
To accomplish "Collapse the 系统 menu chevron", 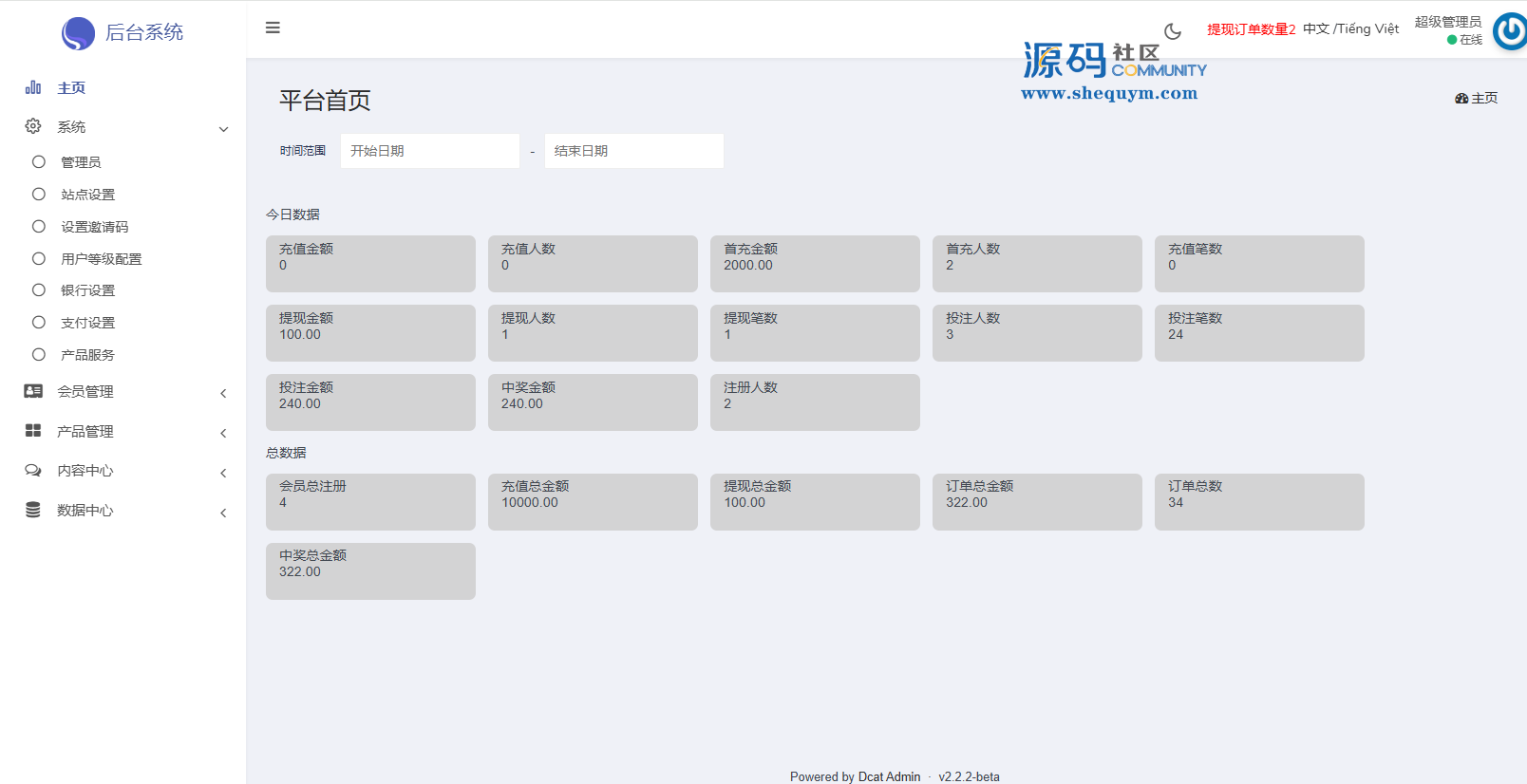I will 223,129.
